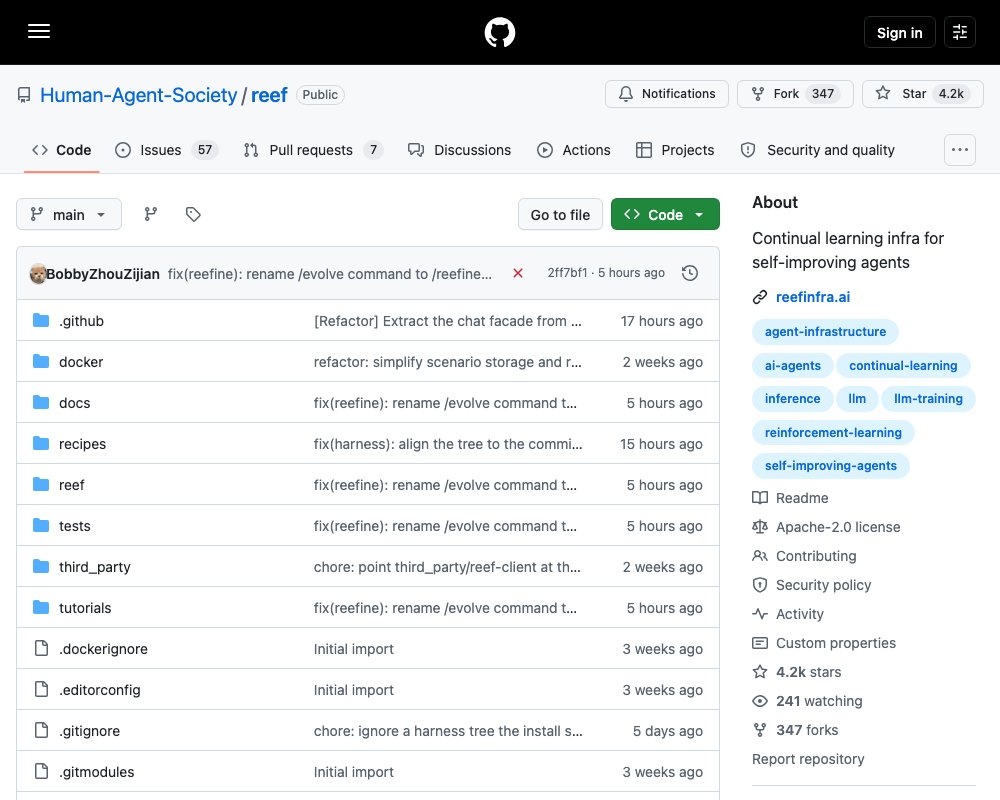
Task: Open commit hash 2ff7bf1
Action: pyautogui.click(x=567, y=273)
